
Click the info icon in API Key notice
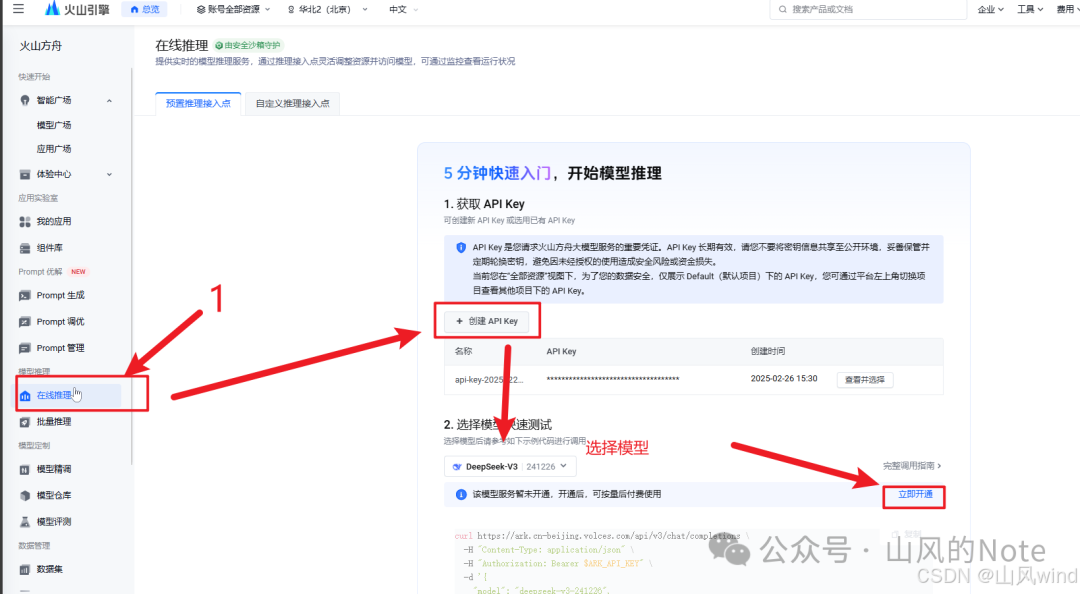461,247
